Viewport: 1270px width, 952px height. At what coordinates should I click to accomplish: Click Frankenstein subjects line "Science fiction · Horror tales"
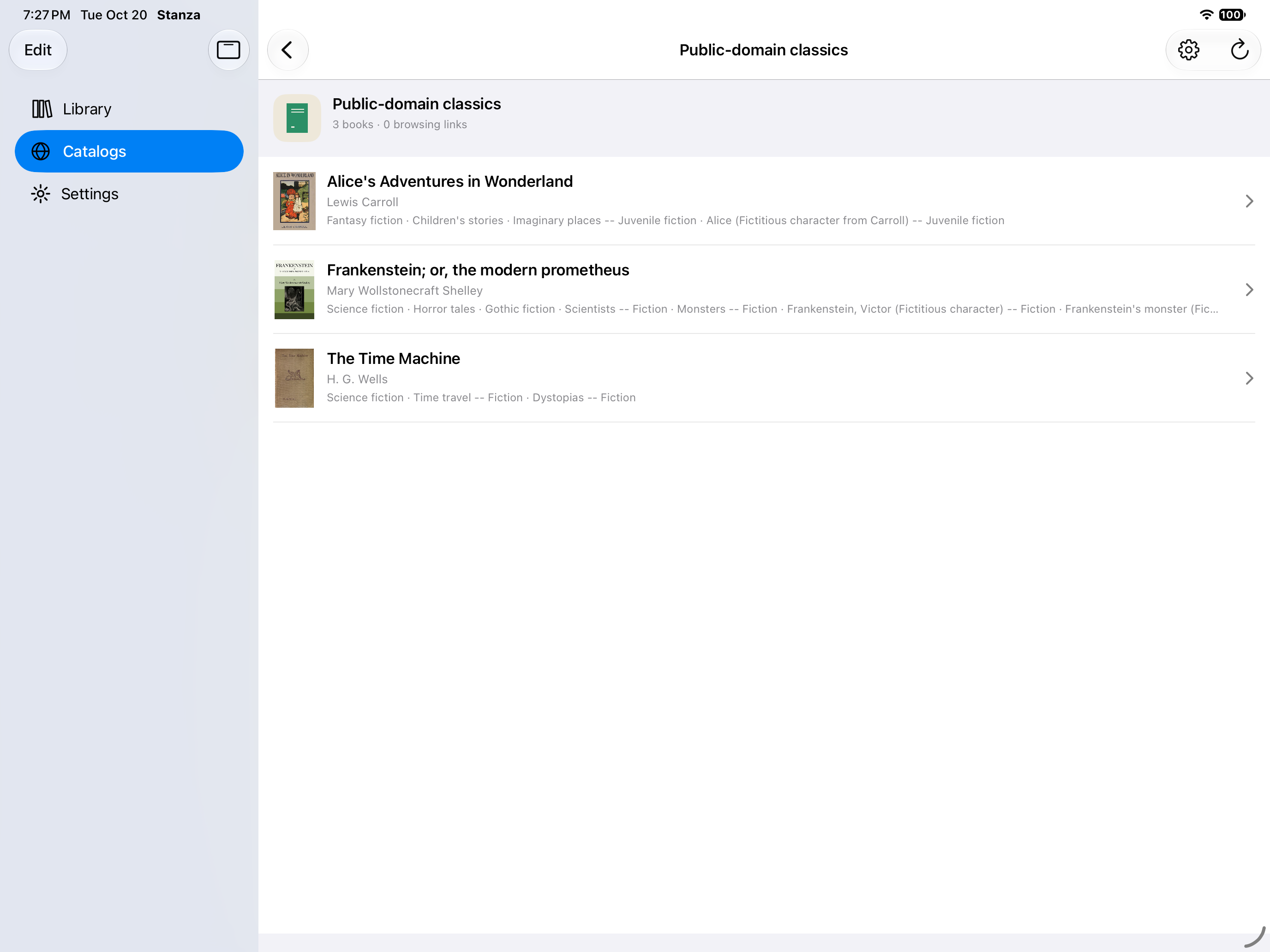click(x=401, y=309)
